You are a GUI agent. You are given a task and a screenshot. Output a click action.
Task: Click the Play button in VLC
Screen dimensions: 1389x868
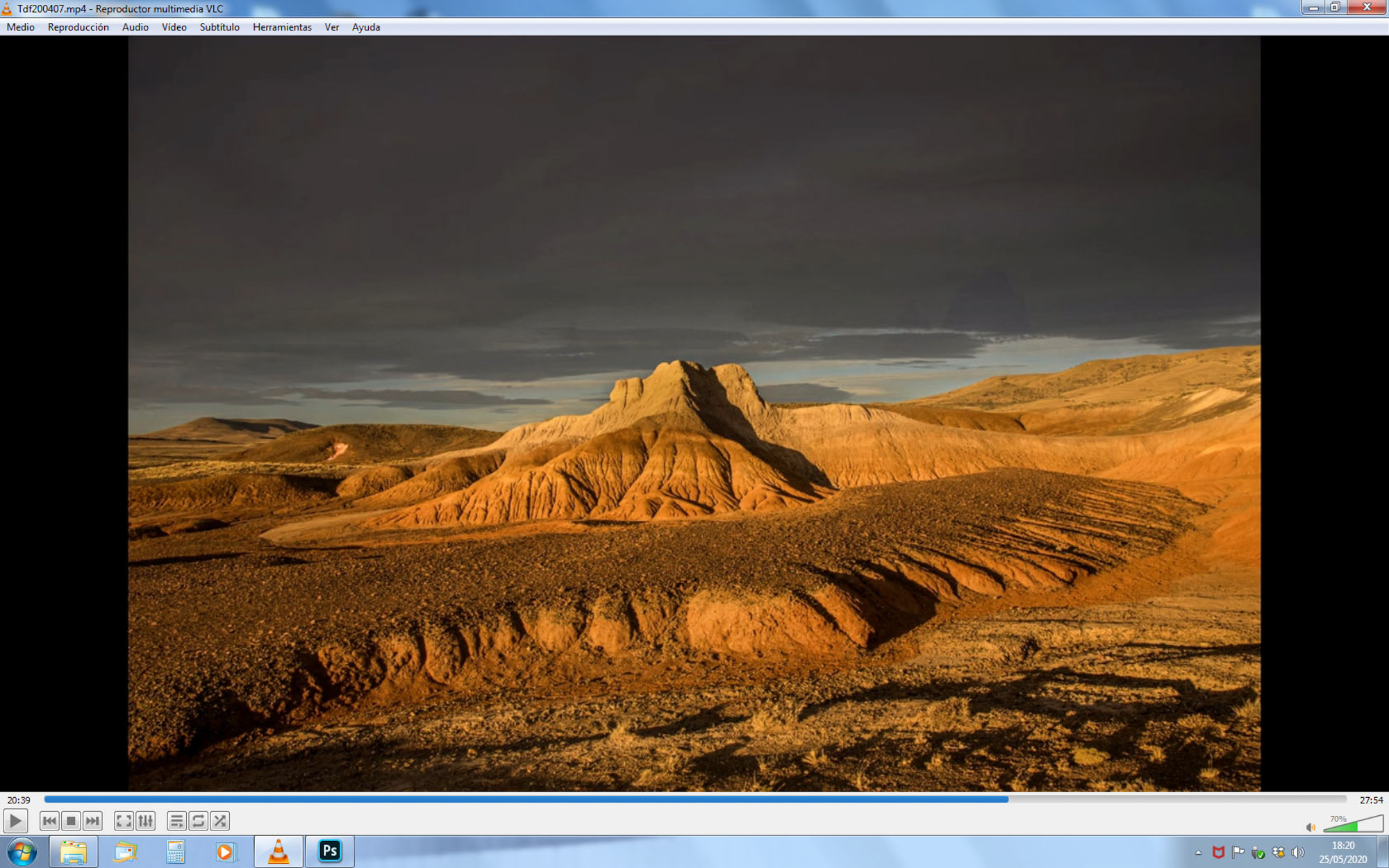coord(15,821)
